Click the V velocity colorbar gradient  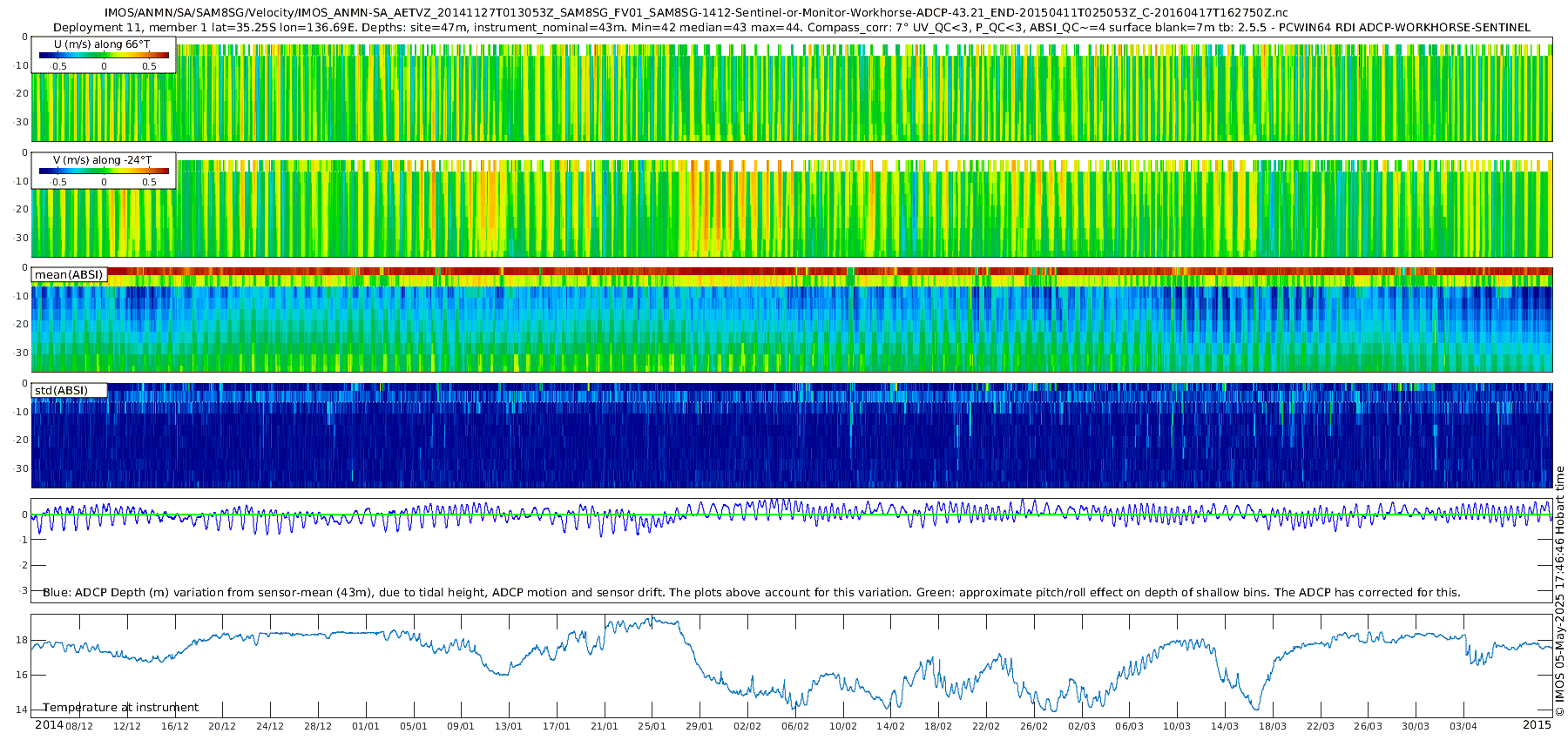click(x=104, y=172)
